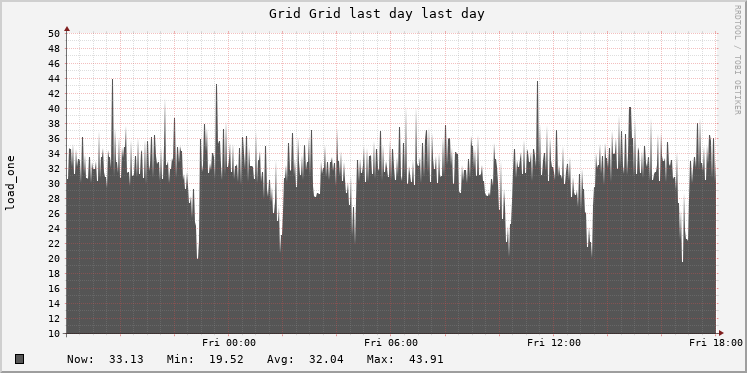The height and width of the screenshot is (373, 747).
Task: Click the 'Fri 00:00' time axis label
Action: click(x=229, y=343)
